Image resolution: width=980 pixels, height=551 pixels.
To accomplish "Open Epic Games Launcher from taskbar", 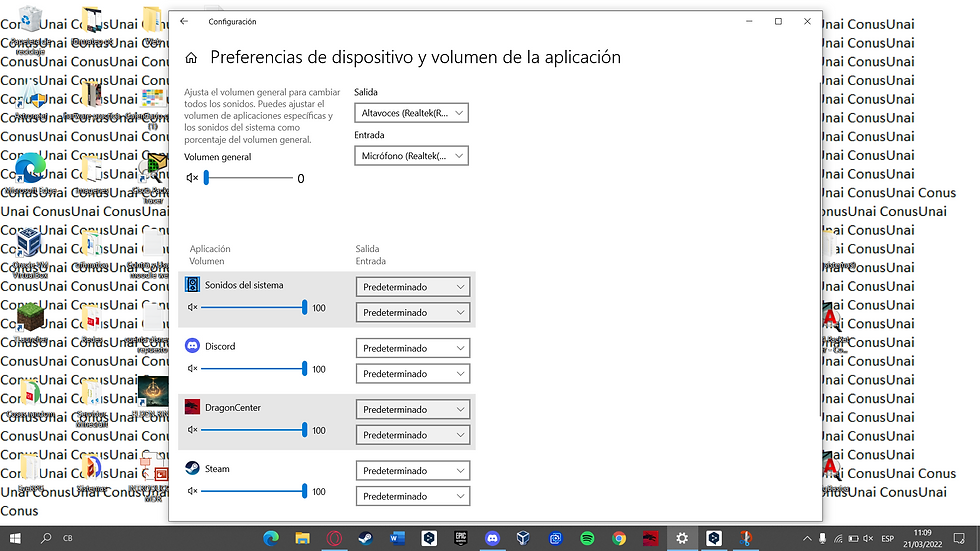I will [x=461, y=538].
